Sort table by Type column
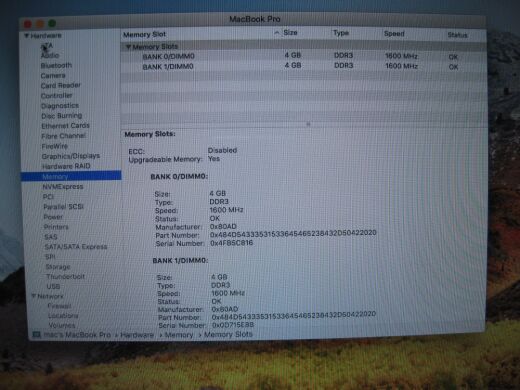This screenshot has width=520, height=390. coord(341,33)
